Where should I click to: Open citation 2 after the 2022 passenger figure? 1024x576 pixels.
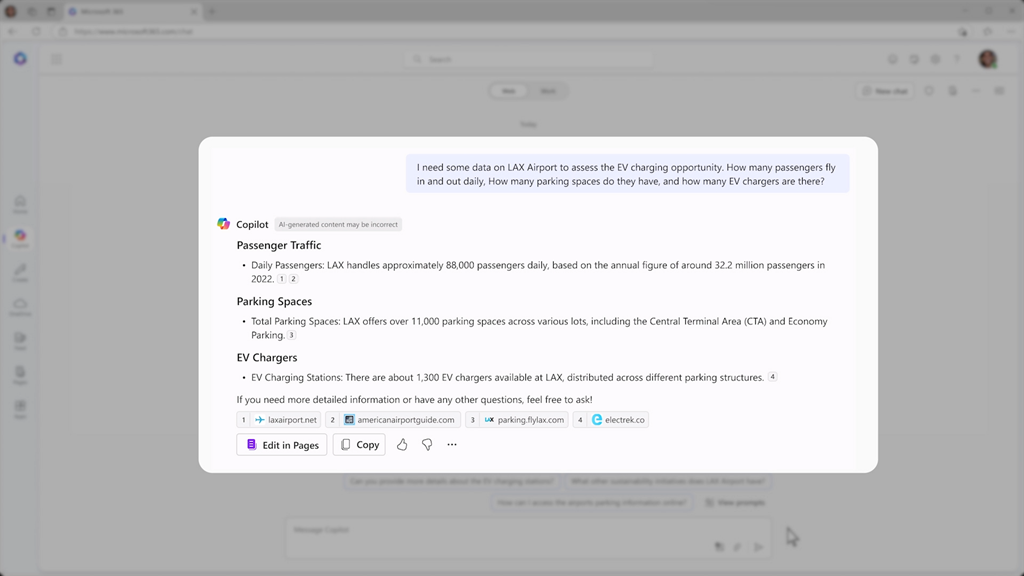tap(293, 279)
